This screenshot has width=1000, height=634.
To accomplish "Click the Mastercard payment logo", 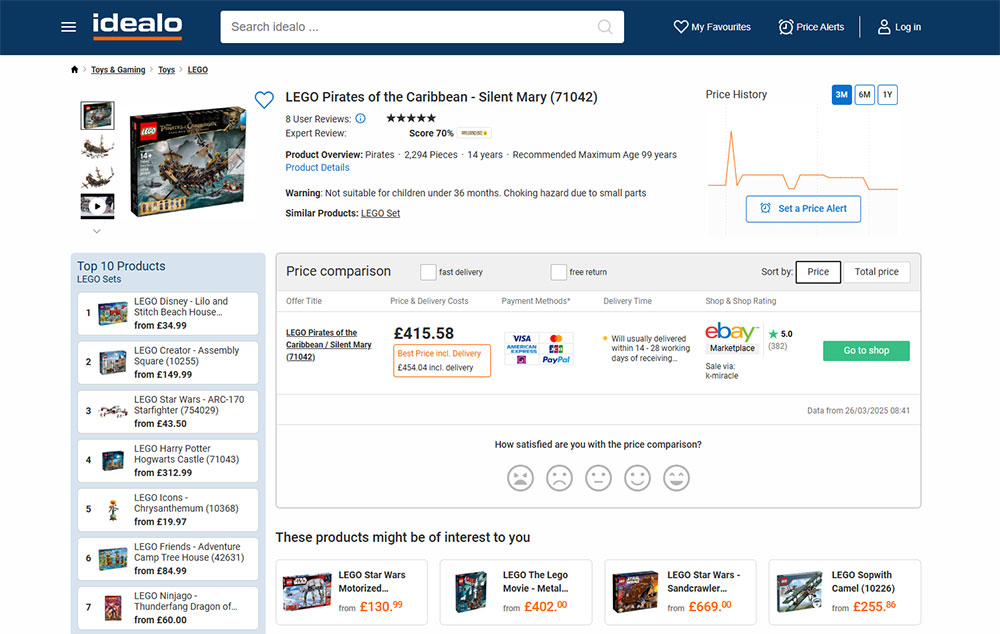I will point(556,338).
